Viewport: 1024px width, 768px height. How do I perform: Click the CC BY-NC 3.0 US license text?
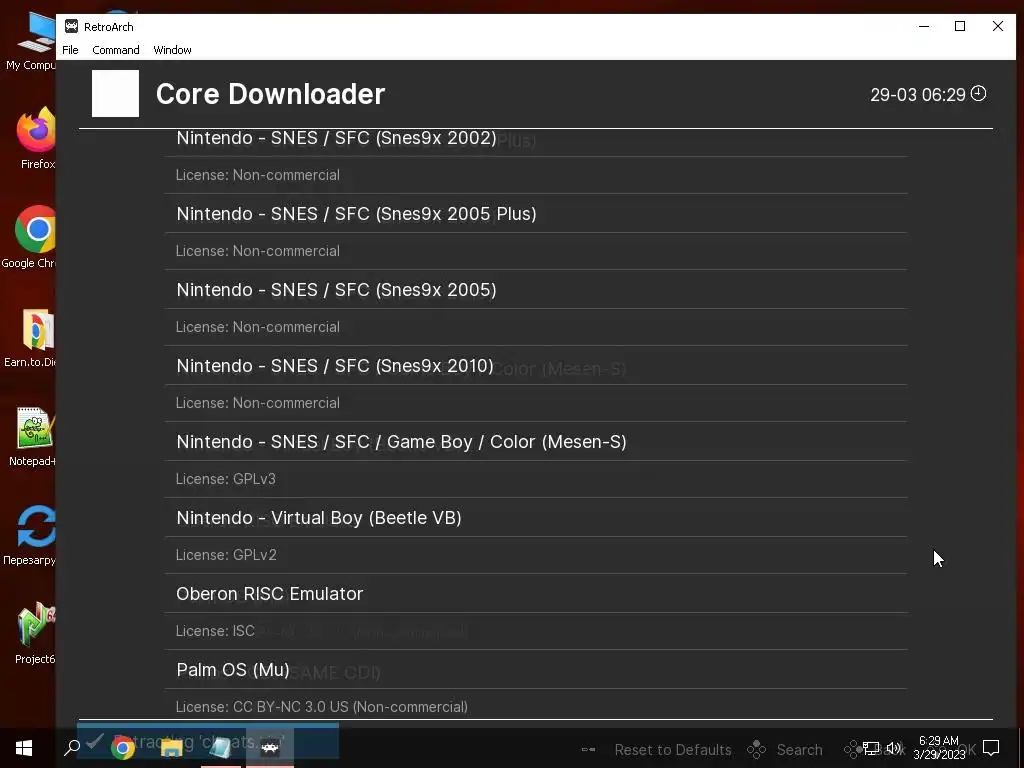click(x=321, y=707)
